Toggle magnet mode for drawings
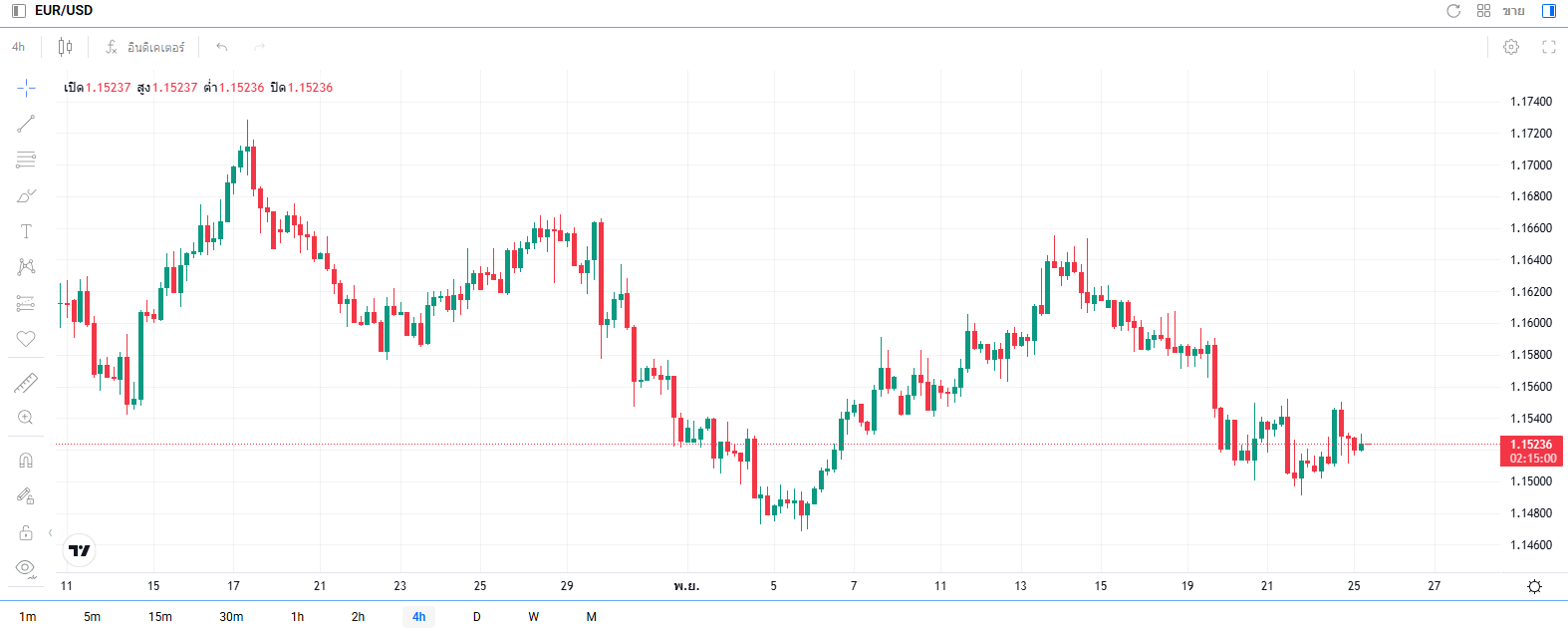The width and height of the screenshot is (1568, 631). point(26,460)
